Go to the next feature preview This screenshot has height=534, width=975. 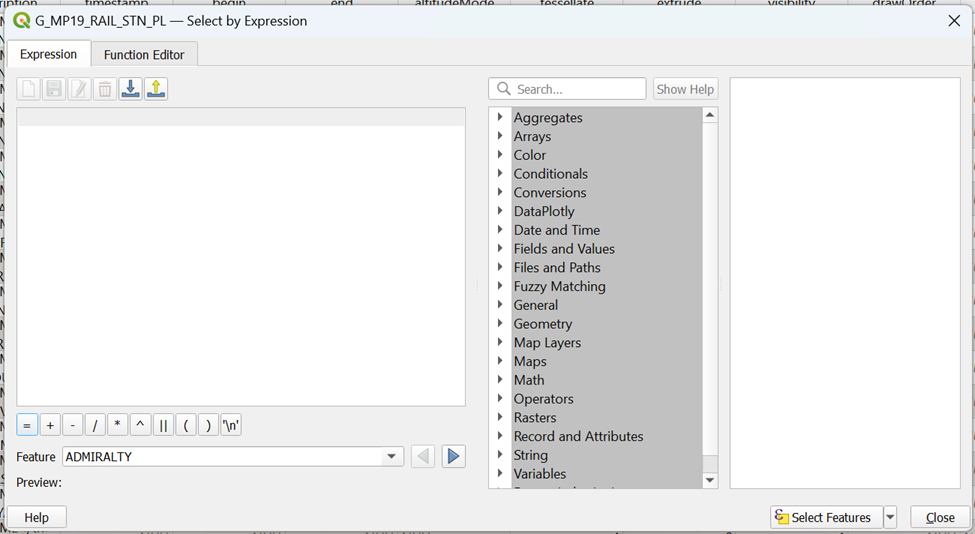453,457
